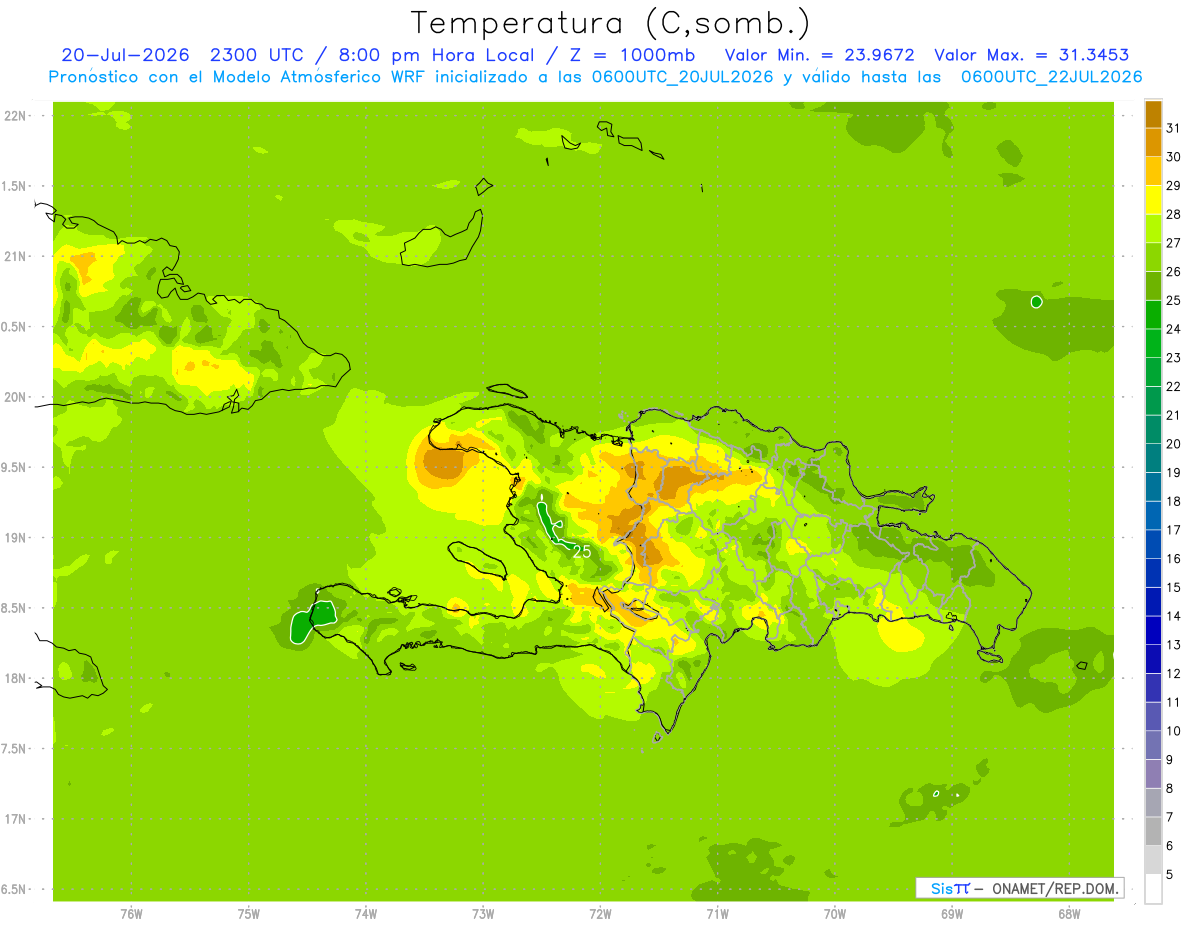
Task: Click the "74W" longitude label
Action: coord(366,914)
